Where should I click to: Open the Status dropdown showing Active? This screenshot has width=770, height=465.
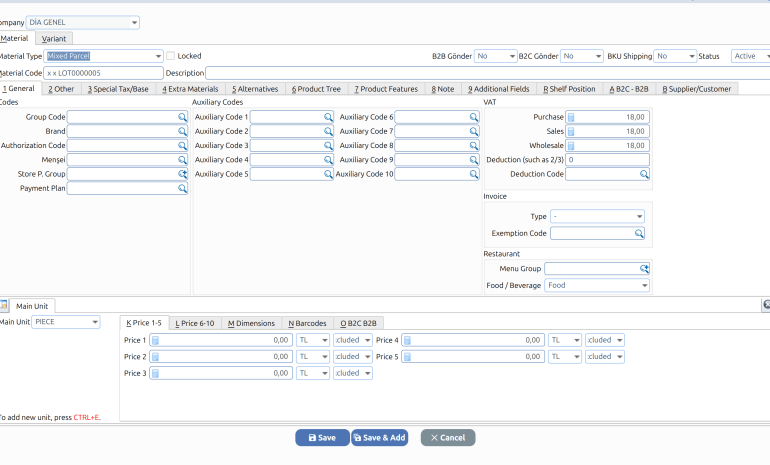tap(751, 56)
